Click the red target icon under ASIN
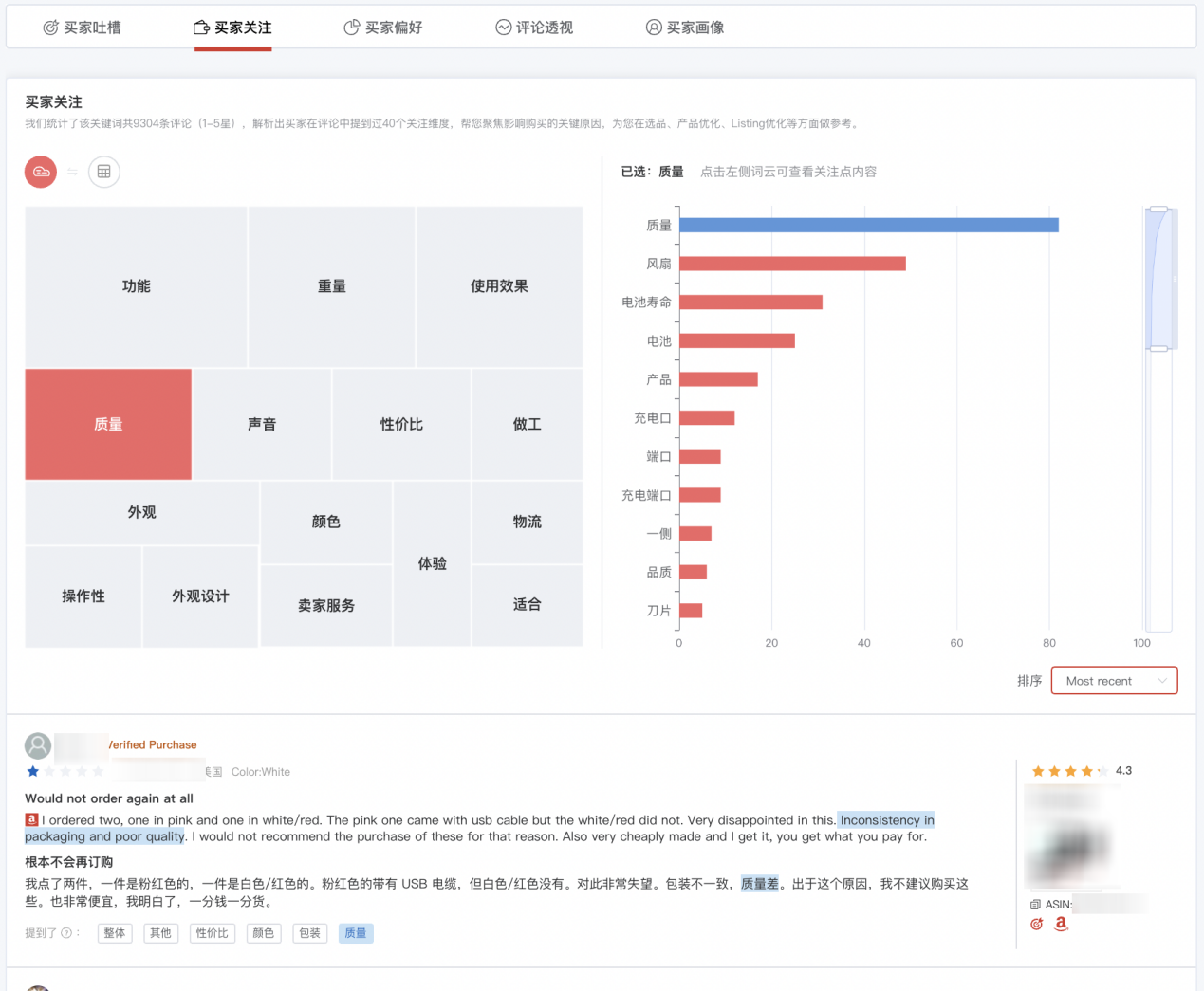This screenshot has height=991, width=1204. pos(1036,924)
